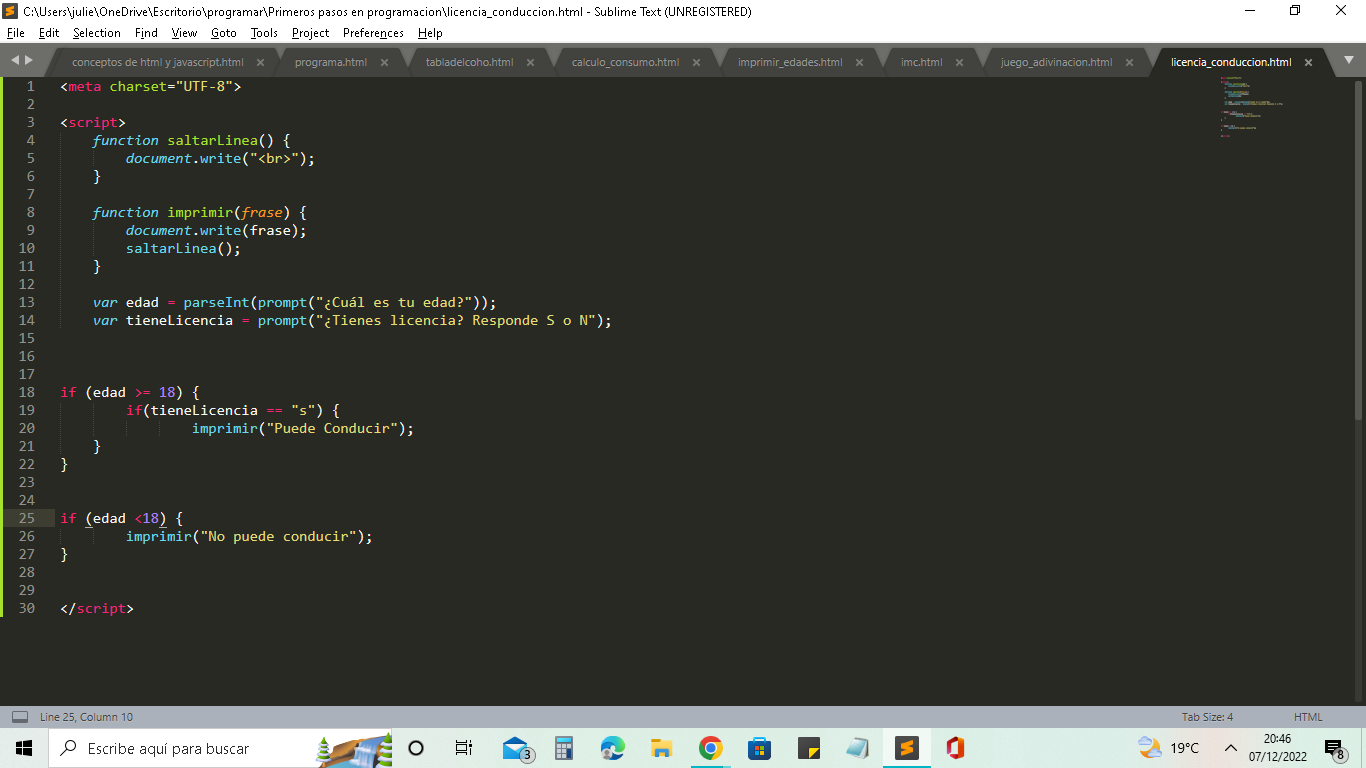Screen dimensions: 1366x768
Task: Click the vertical editor scrollbar
Action: [1359, 248]
